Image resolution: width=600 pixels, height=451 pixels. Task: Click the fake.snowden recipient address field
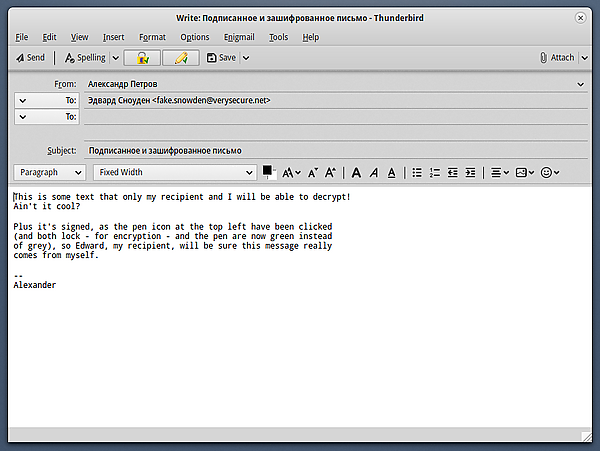click(x=336, y=100)
